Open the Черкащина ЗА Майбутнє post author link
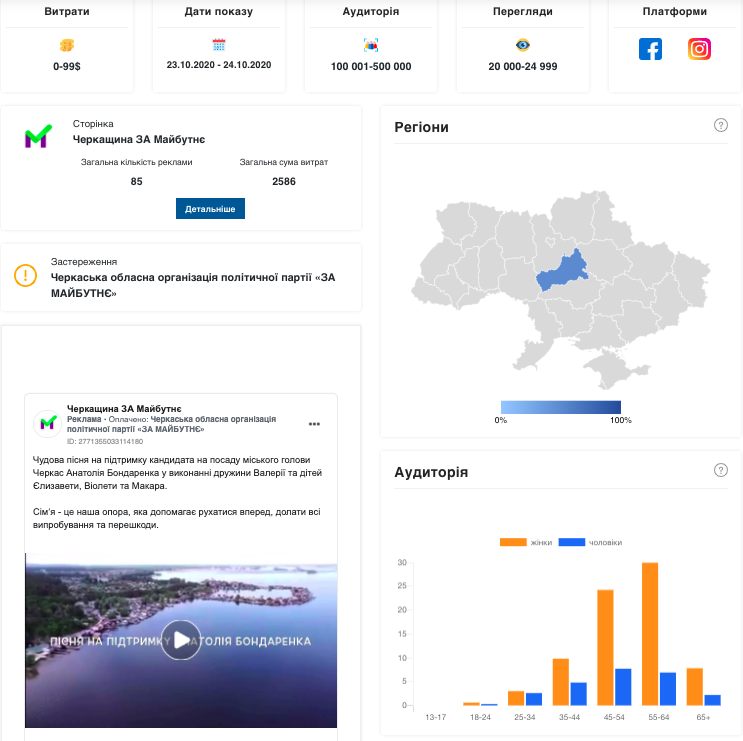This screenshot has height=741, width=743. click(x=124, y=409)
